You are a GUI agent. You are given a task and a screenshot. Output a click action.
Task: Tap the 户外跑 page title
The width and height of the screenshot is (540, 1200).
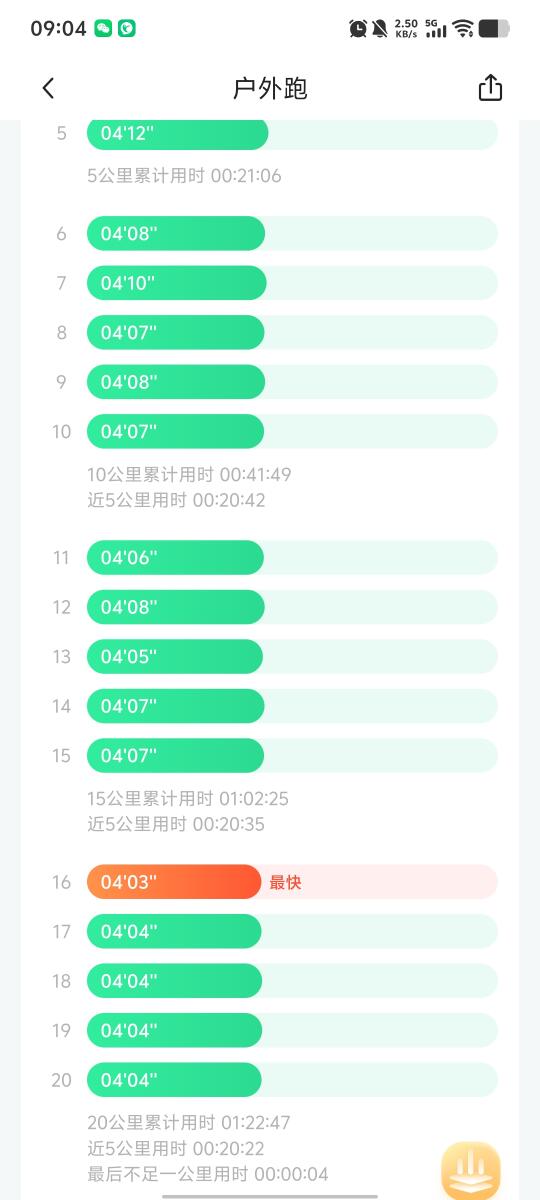tap(270, 88)
